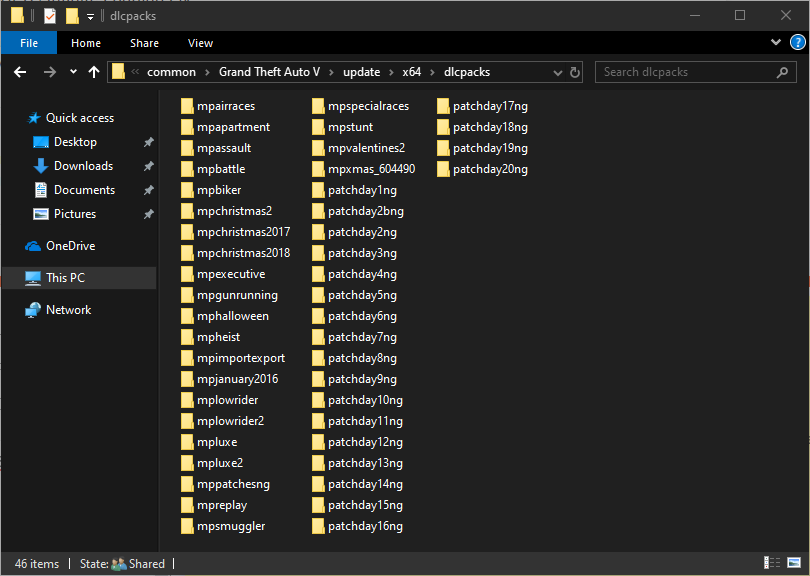Viewport: 810px width, 576px height.
Task: Expand the ribbon with the chevron
Action: coord(776,43)
